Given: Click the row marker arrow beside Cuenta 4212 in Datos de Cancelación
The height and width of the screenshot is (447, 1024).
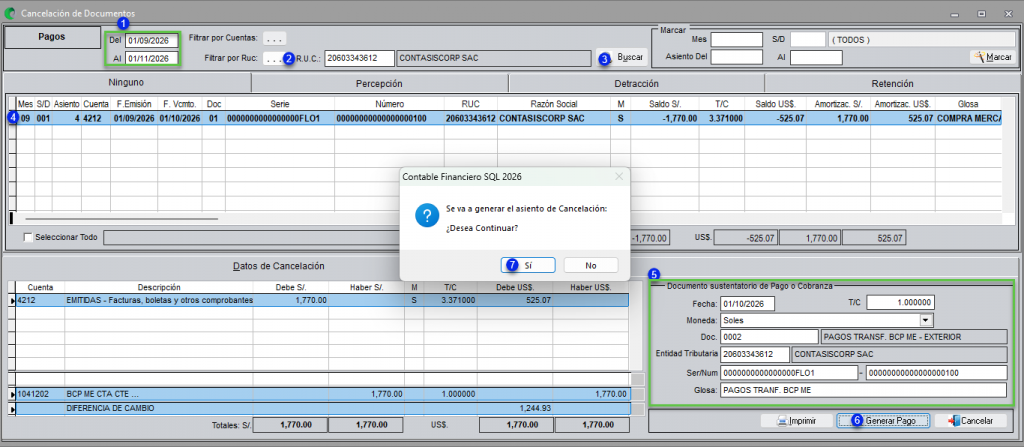Looking at the screenshot, I should point(12,300).
